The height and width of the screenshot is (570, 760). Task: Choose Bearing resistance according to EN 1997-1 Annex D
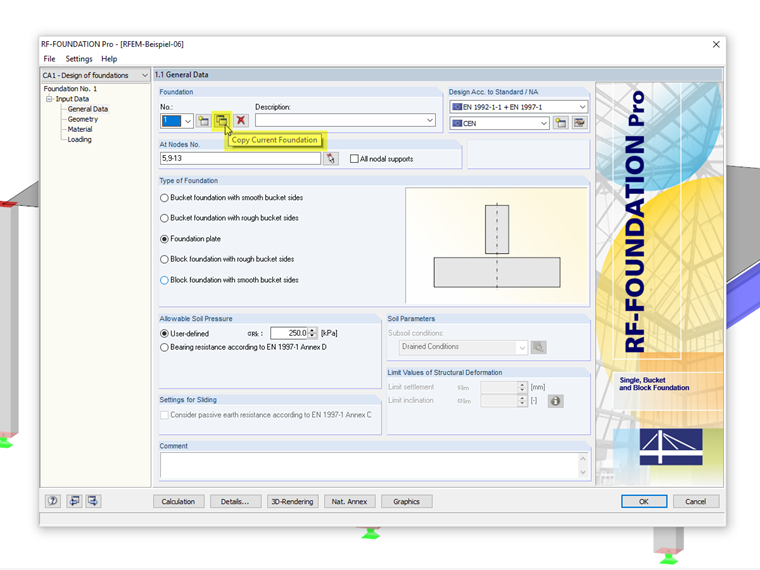(x=164, y=347)
